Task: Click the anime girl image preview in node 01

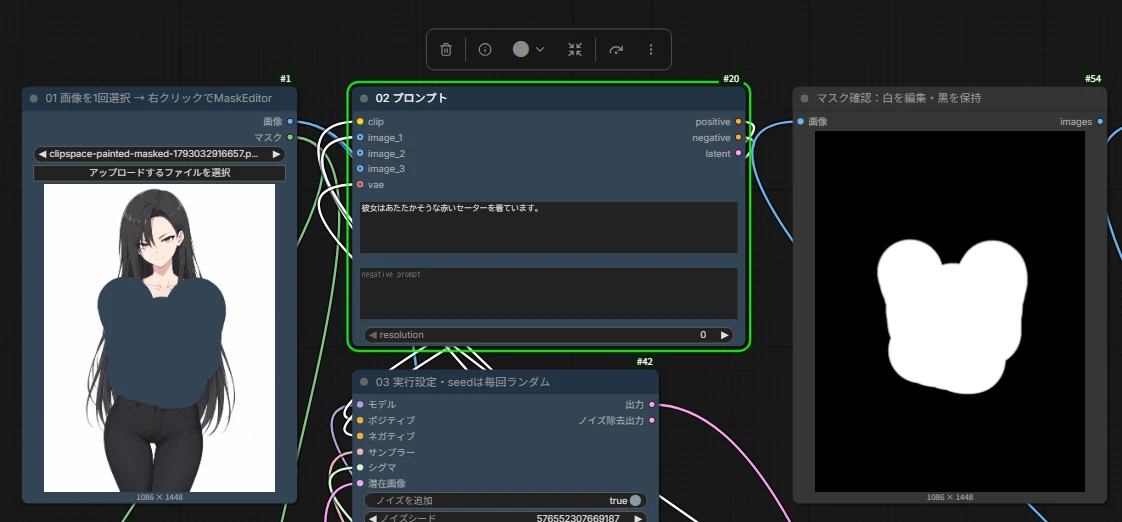Action: click(159, 338)
